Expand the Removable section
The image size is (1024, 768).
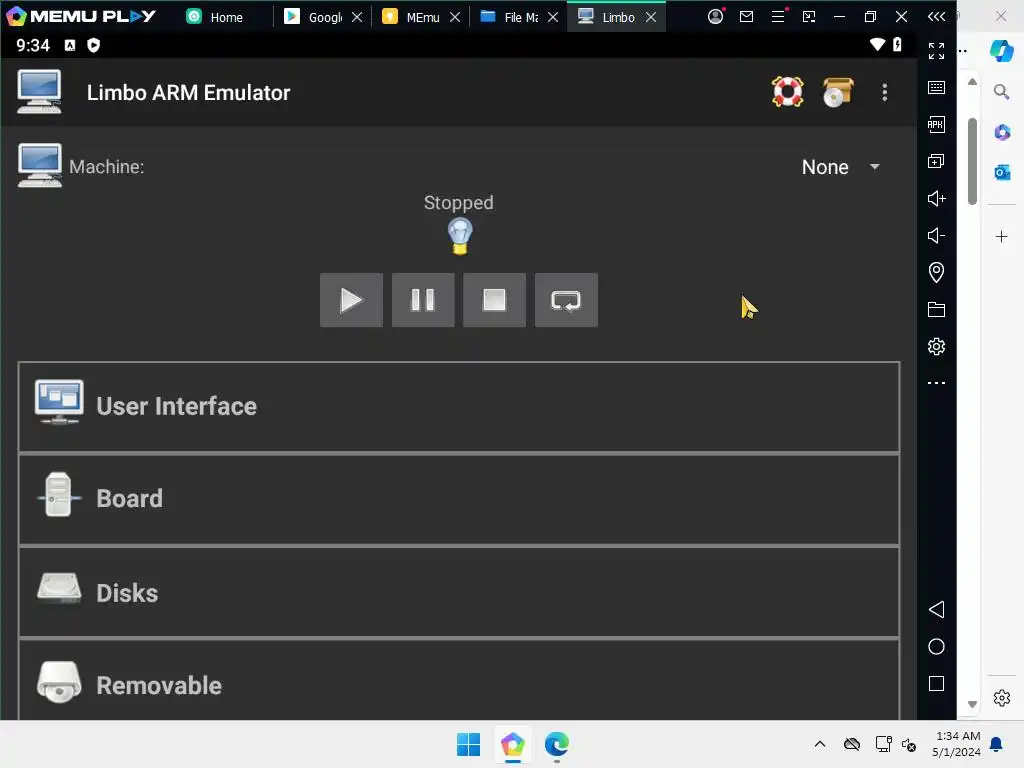point(459,680)
